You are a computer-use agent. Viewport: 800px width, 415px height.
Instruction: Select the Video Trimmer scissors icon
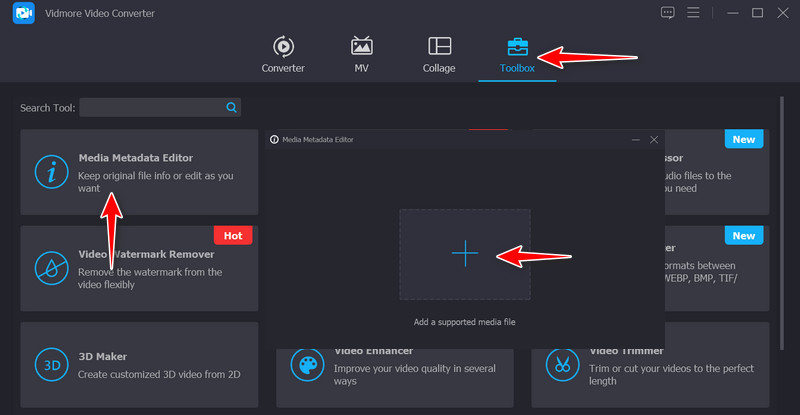pos(562,362)
